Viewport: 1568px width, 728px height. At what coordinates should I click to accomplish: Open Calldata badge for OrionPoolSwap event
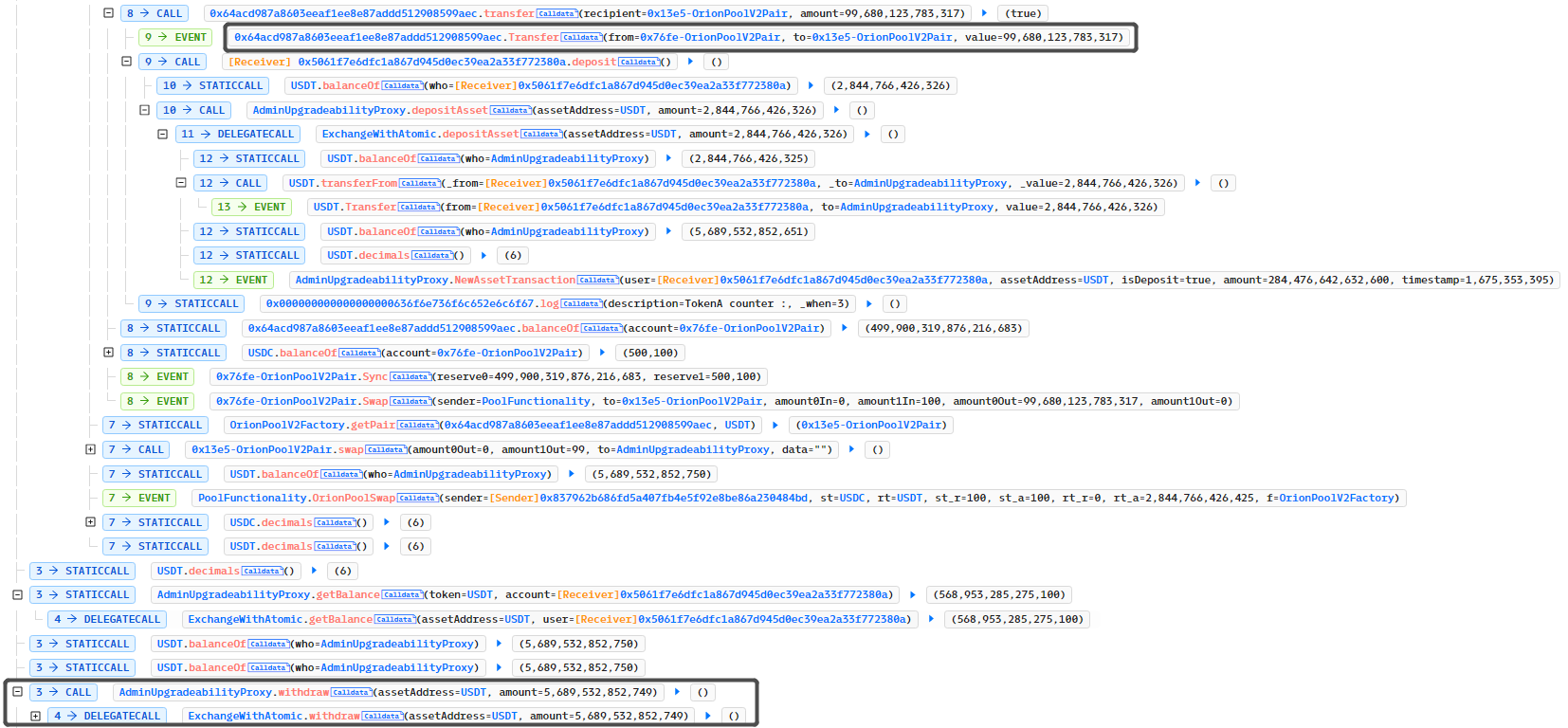(416, 499)
